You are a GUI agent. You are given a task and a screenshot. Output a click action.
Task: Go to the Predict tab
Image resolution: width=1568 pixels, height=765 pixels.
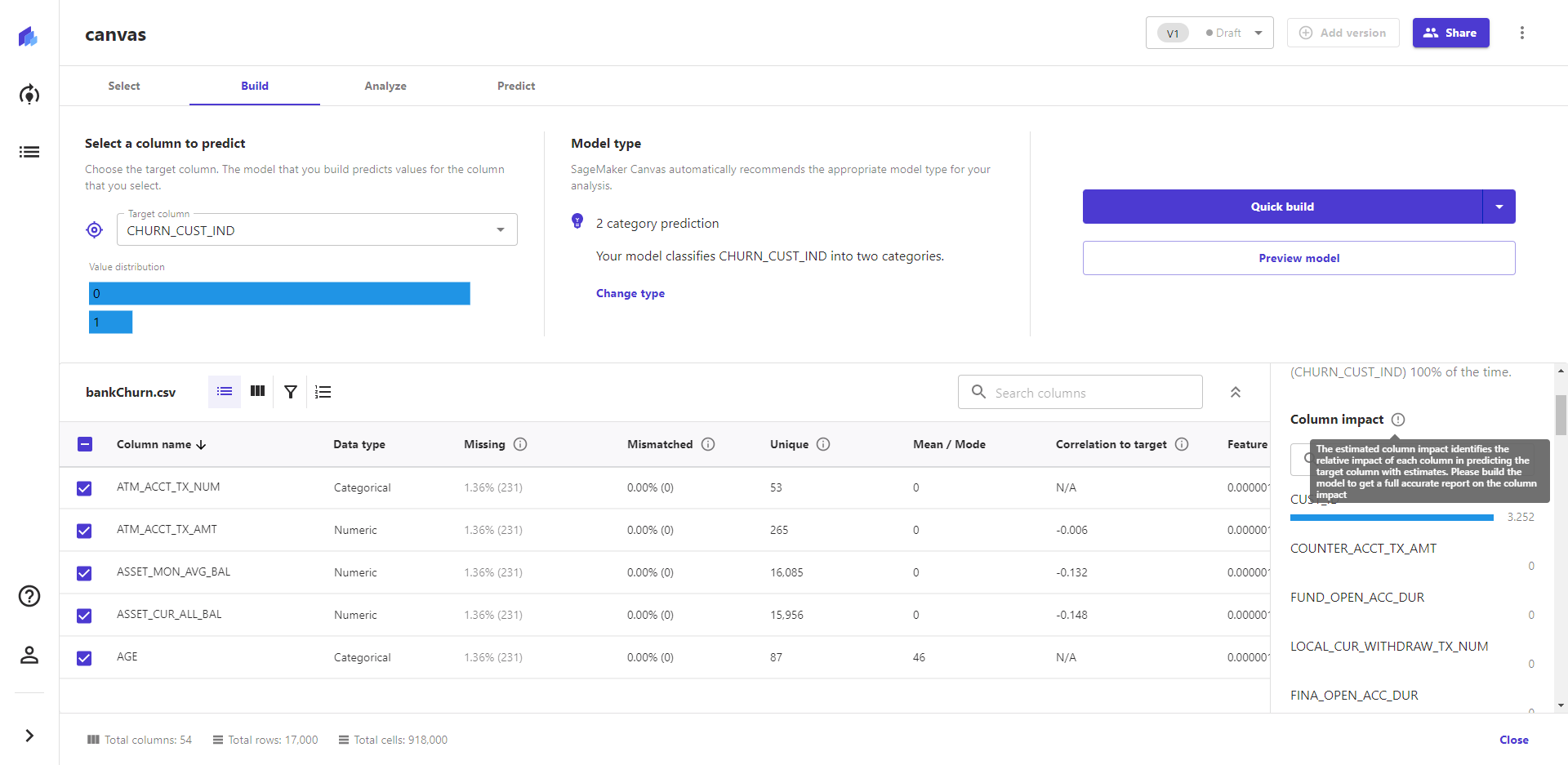click(x=516, y=86)
